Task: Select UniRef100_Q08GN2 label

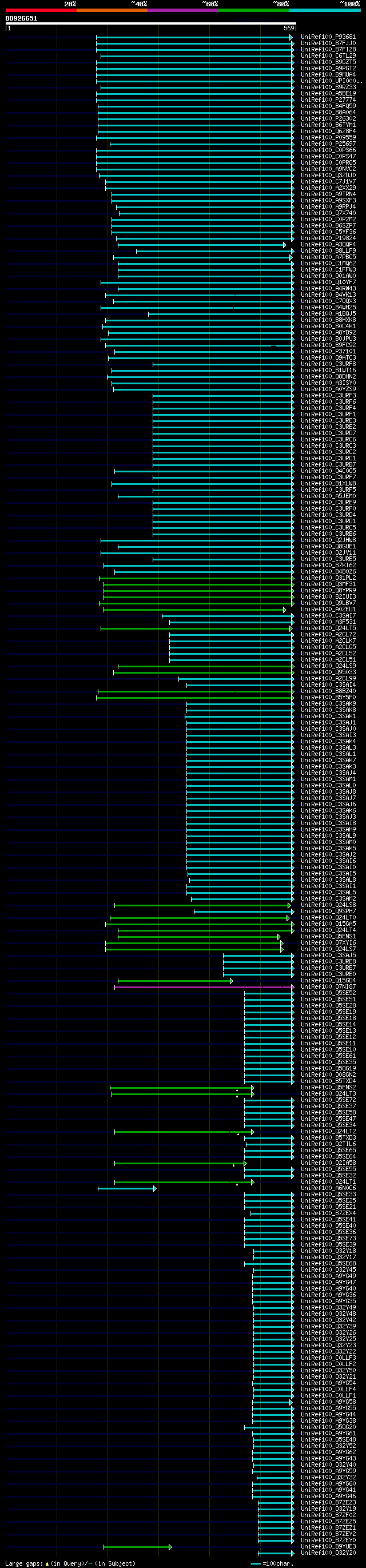Action: pyautogui.click(x=328, y=1075)
